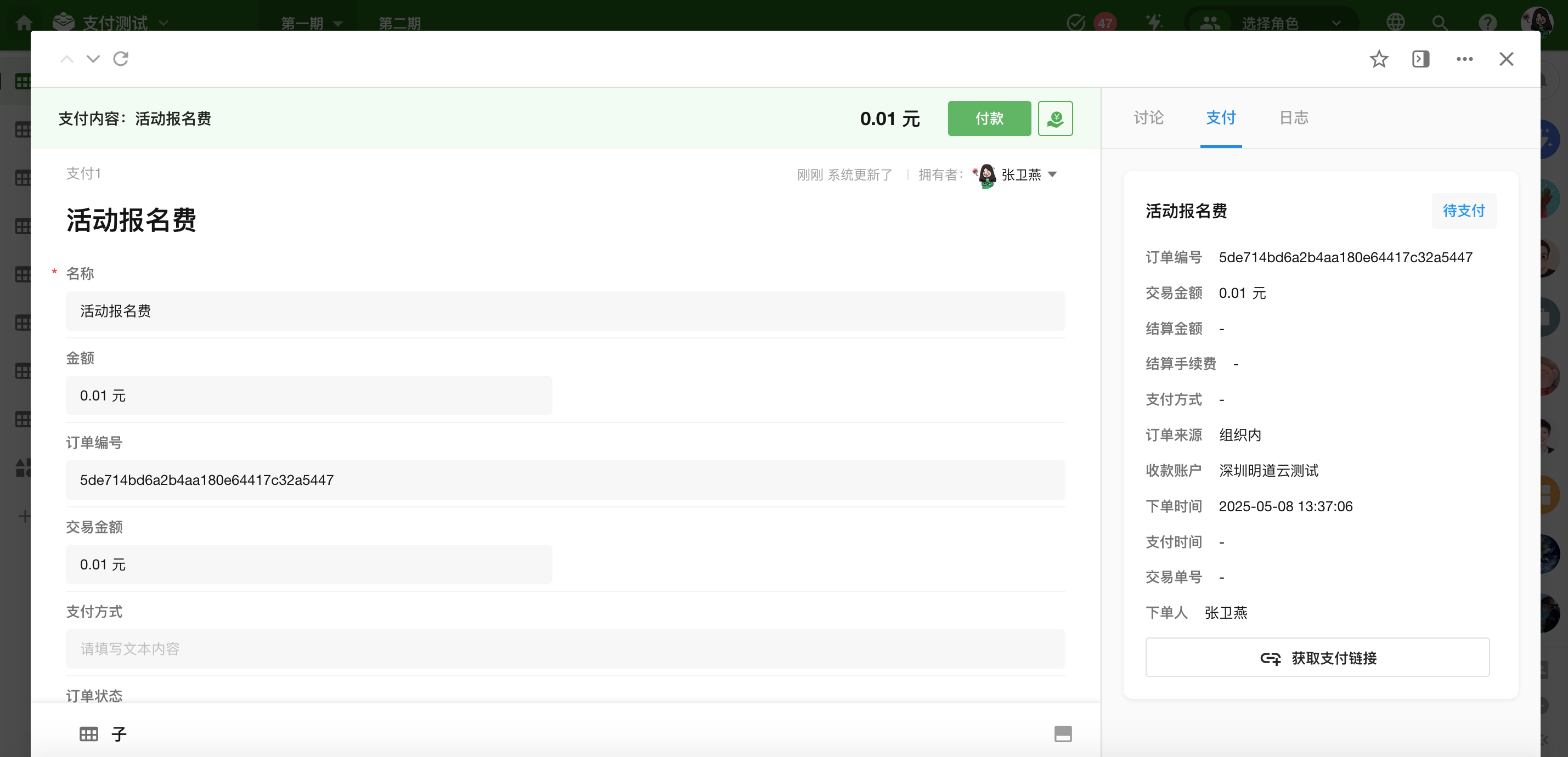
Task: Click the 0.01 元 amount in green bar
Action: pos(889,118)
